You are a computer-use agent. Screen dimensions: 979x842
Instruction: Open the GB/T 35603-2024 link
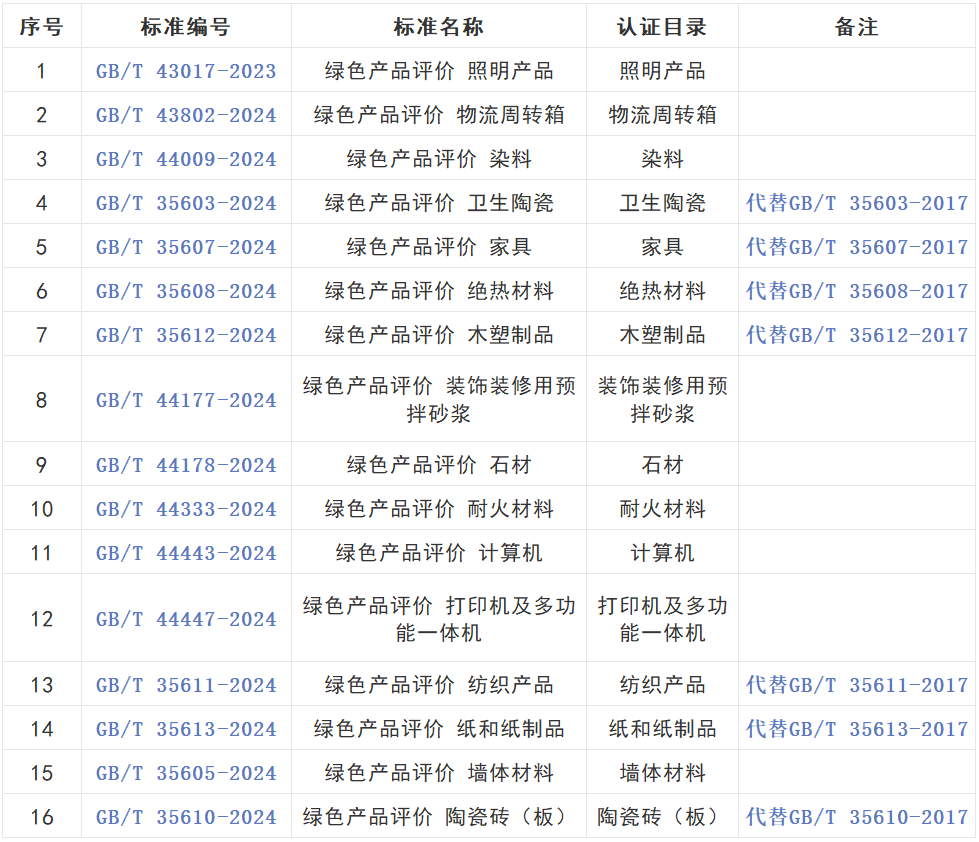point(186,203)
